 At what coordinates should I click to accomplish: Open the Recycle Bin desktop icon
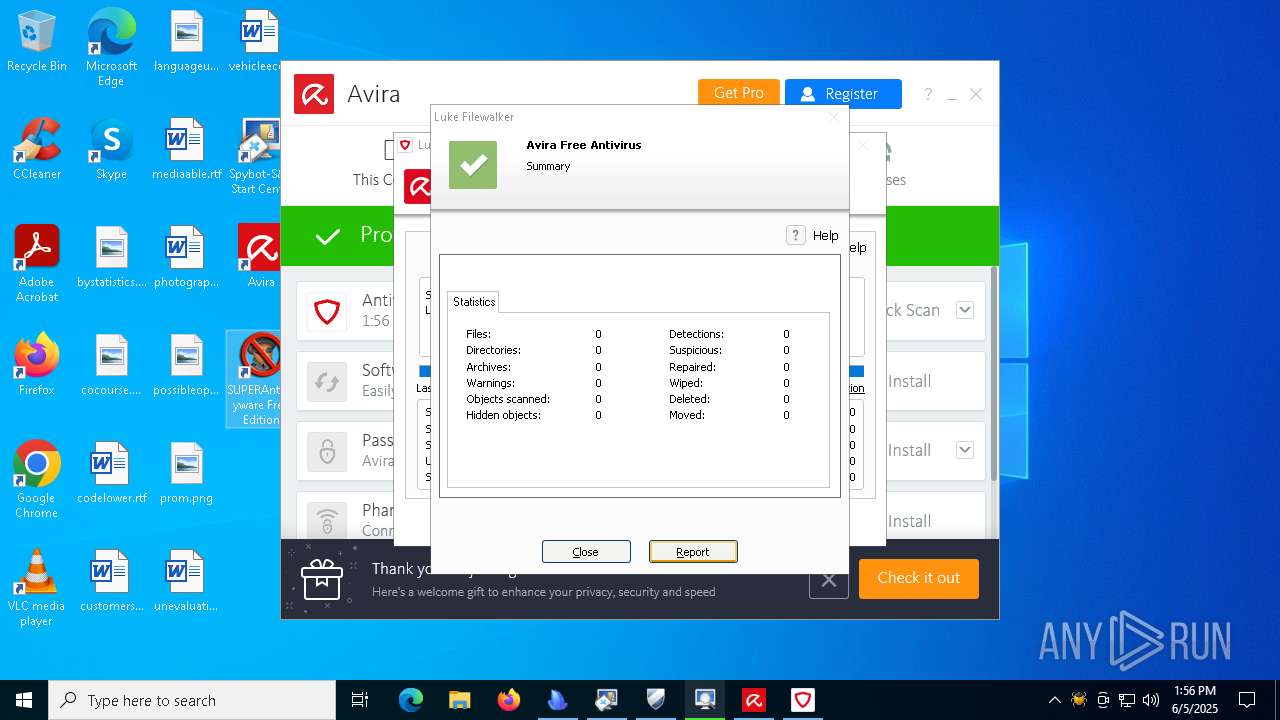37,42
